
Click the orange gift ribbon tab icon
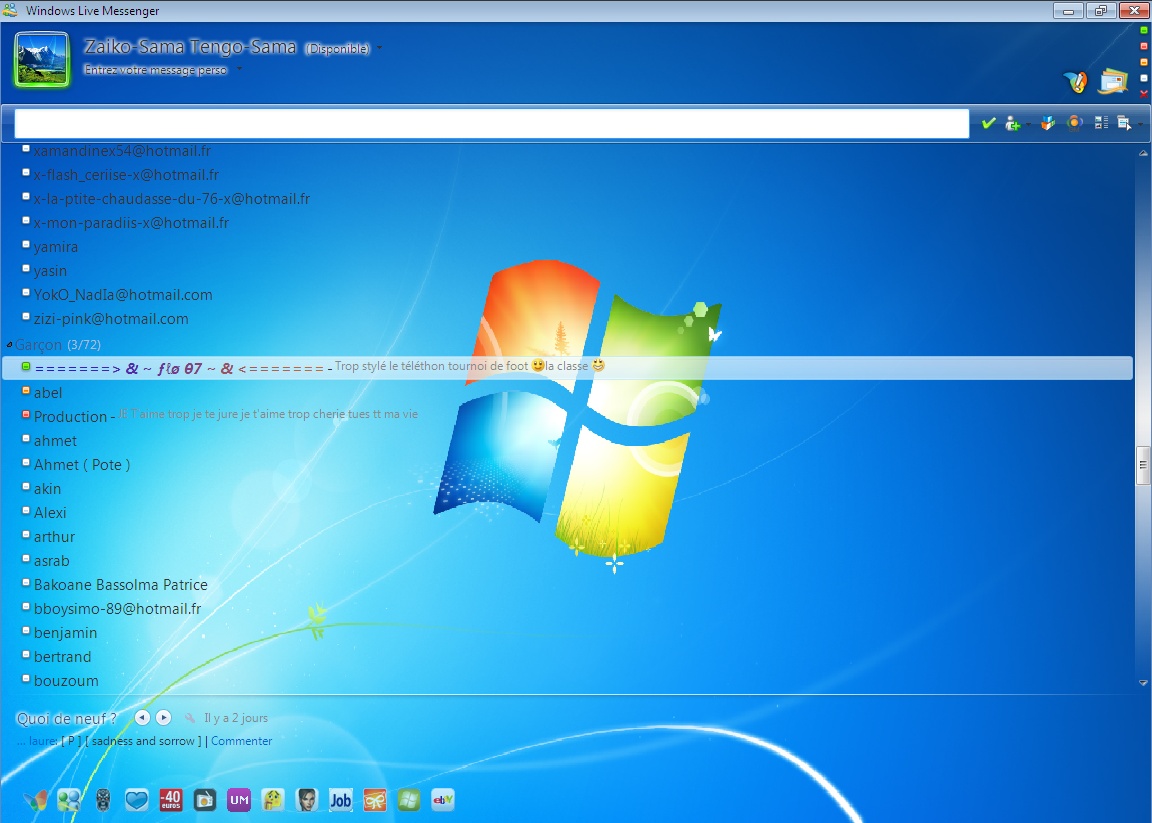pos(375,799)
